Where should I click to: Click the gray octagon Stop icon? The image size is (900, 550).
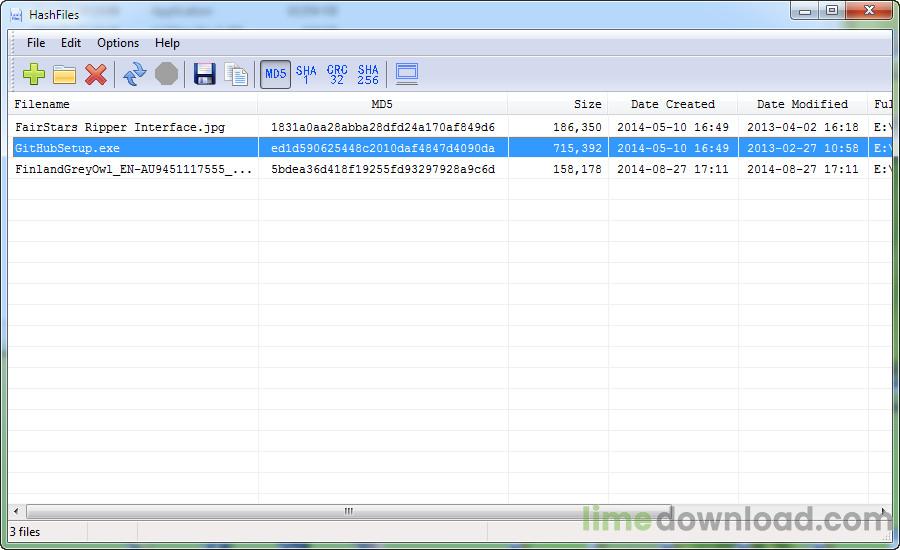coord(166,74)
